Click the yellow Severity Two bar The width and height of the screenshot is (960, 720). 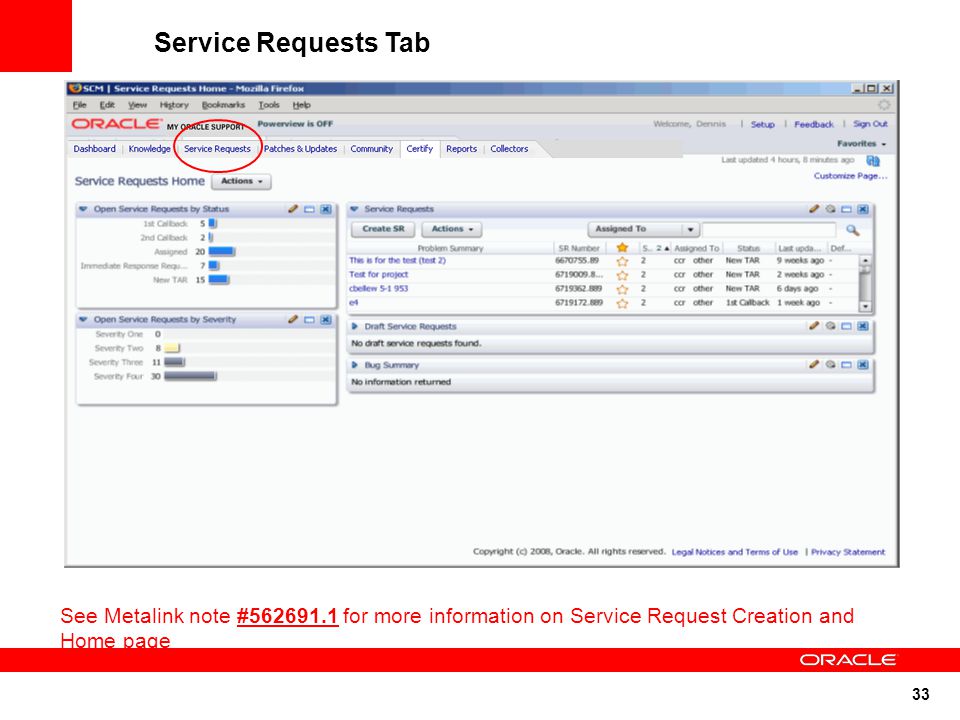(x=172, y=348)
